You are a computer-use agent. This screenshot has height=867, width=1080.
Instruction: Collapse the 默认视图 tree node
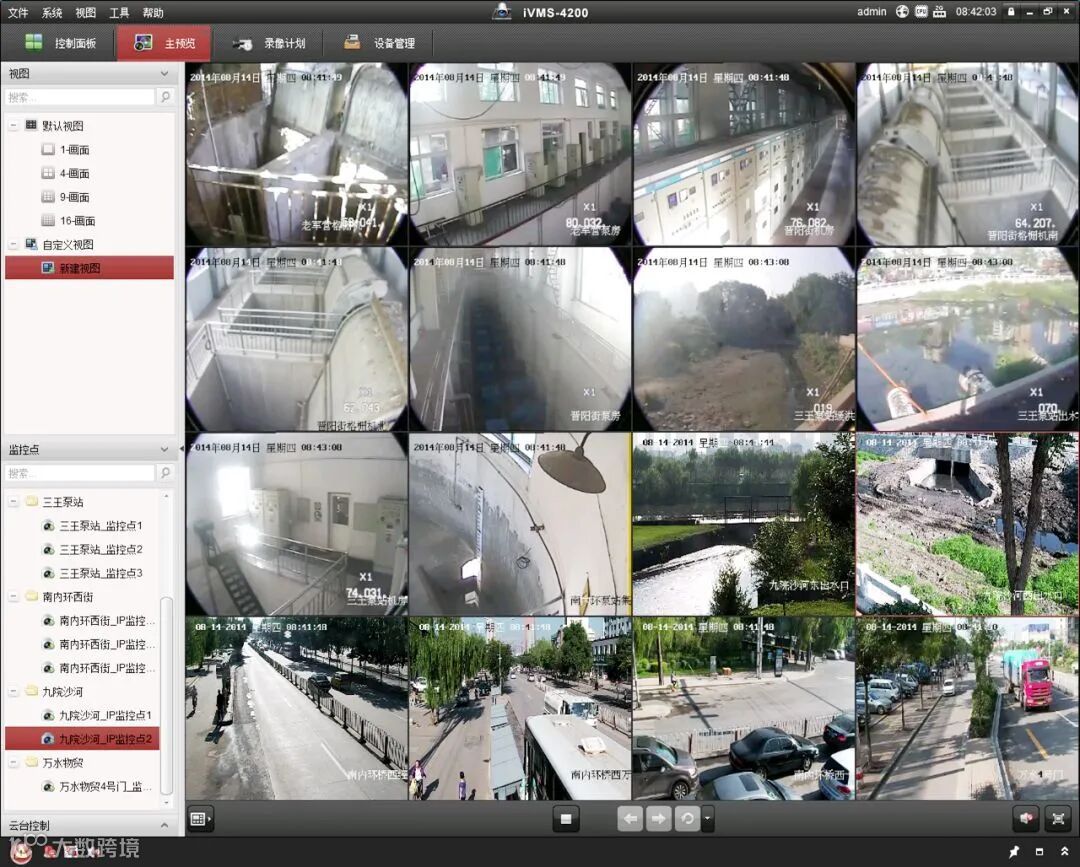point(13,125)
